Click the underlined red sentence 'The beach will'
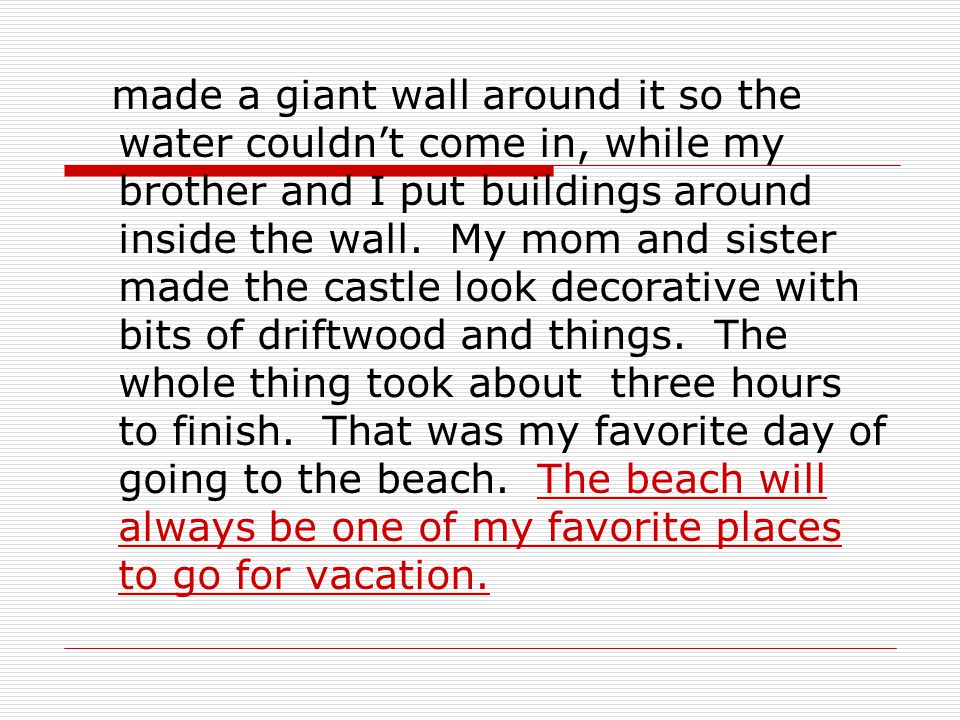960x720 pixels. point(681,479)
